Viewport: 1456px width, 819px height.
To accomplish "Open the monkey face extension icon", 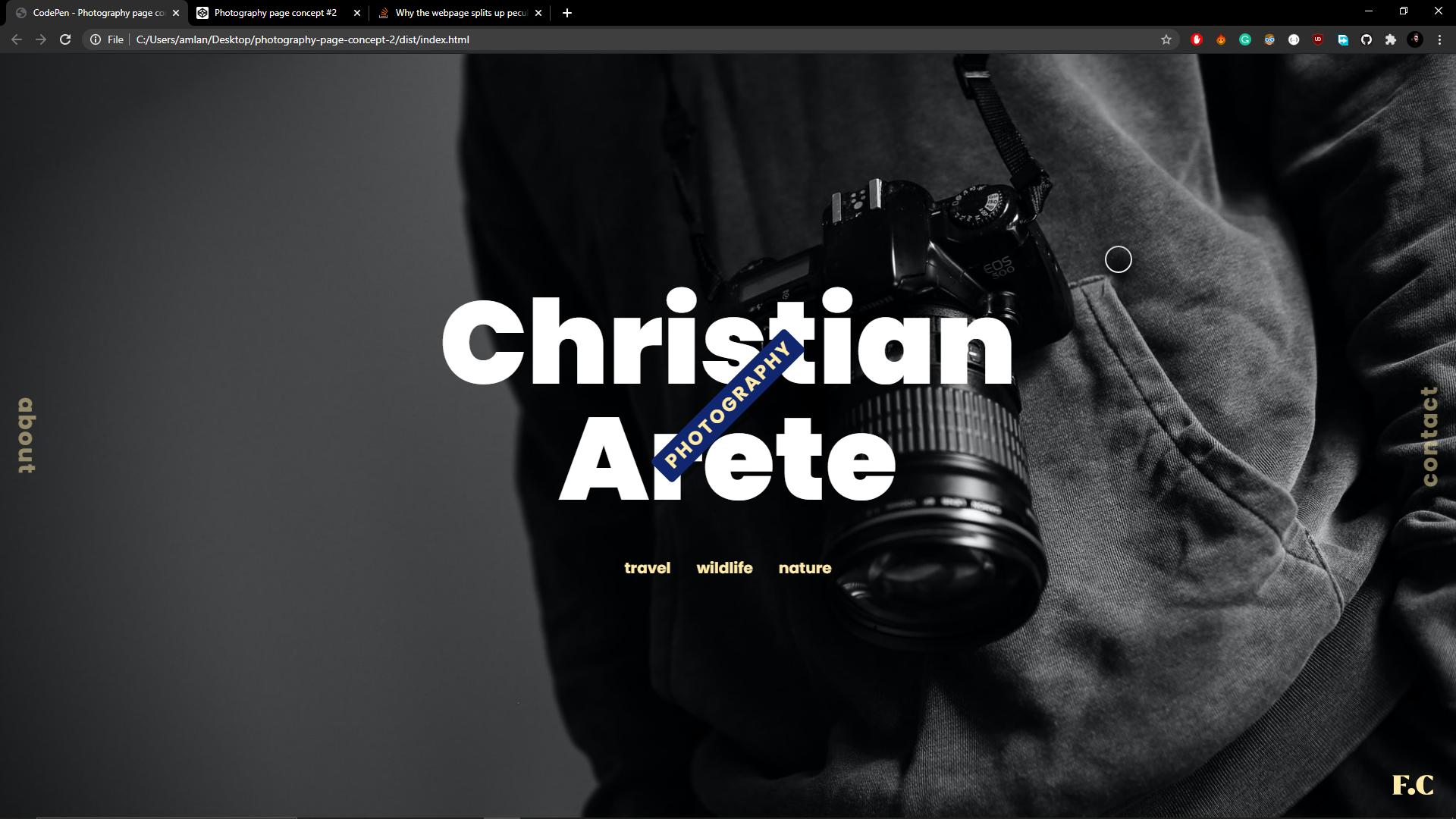I will pos(1269,39).
